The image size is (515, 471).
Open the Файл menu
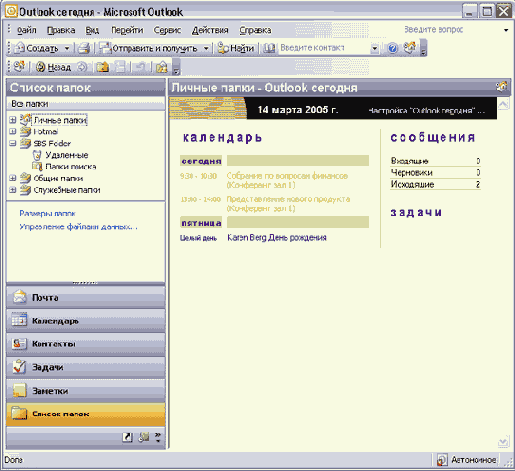click(26, 30)
